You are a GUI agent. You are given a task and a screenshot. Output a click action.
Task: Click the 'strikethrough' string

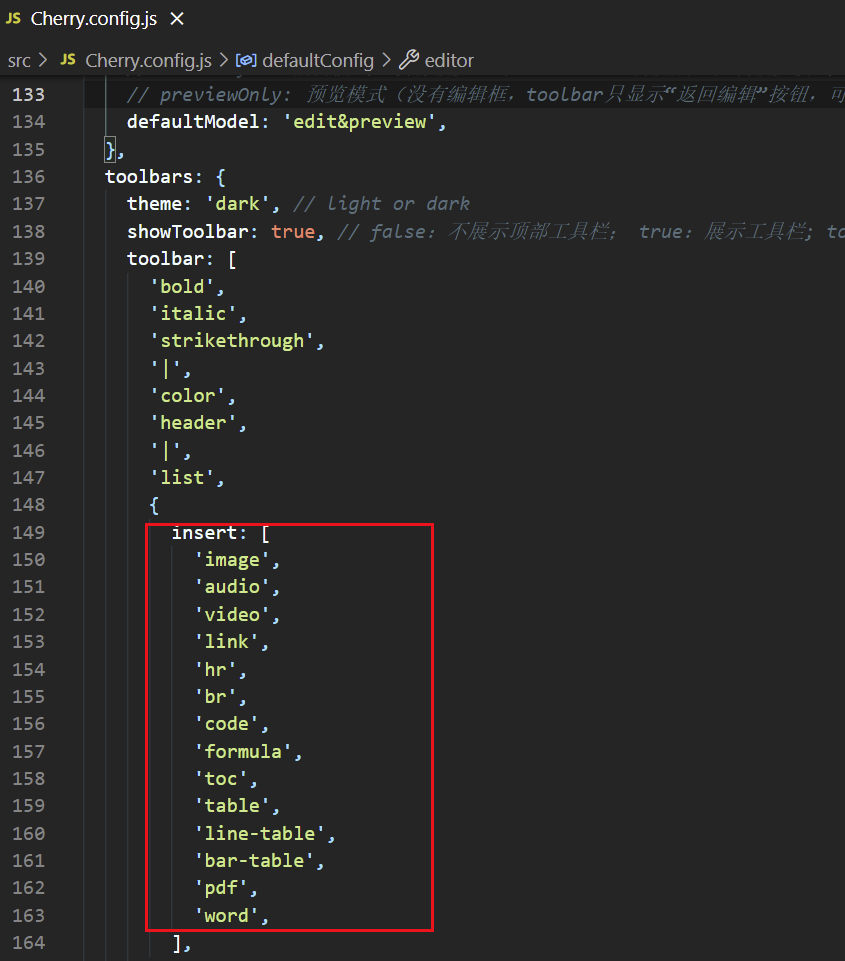tap(232, 341)
